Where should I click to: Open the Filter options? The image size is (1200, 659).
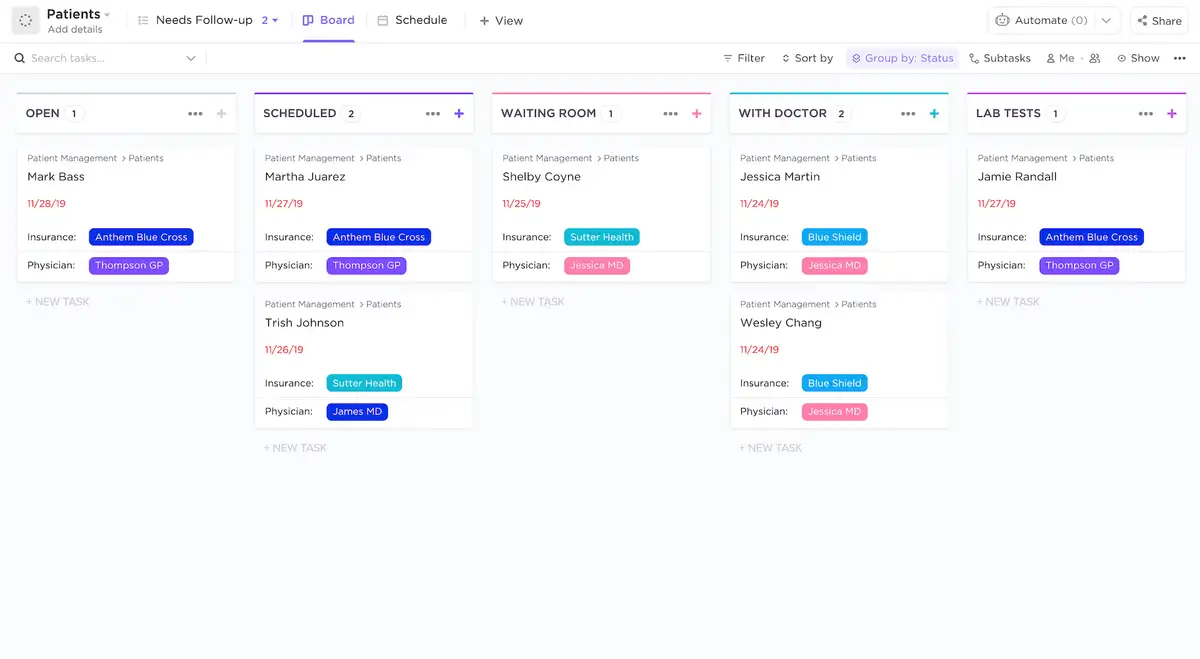pos(743,58)
